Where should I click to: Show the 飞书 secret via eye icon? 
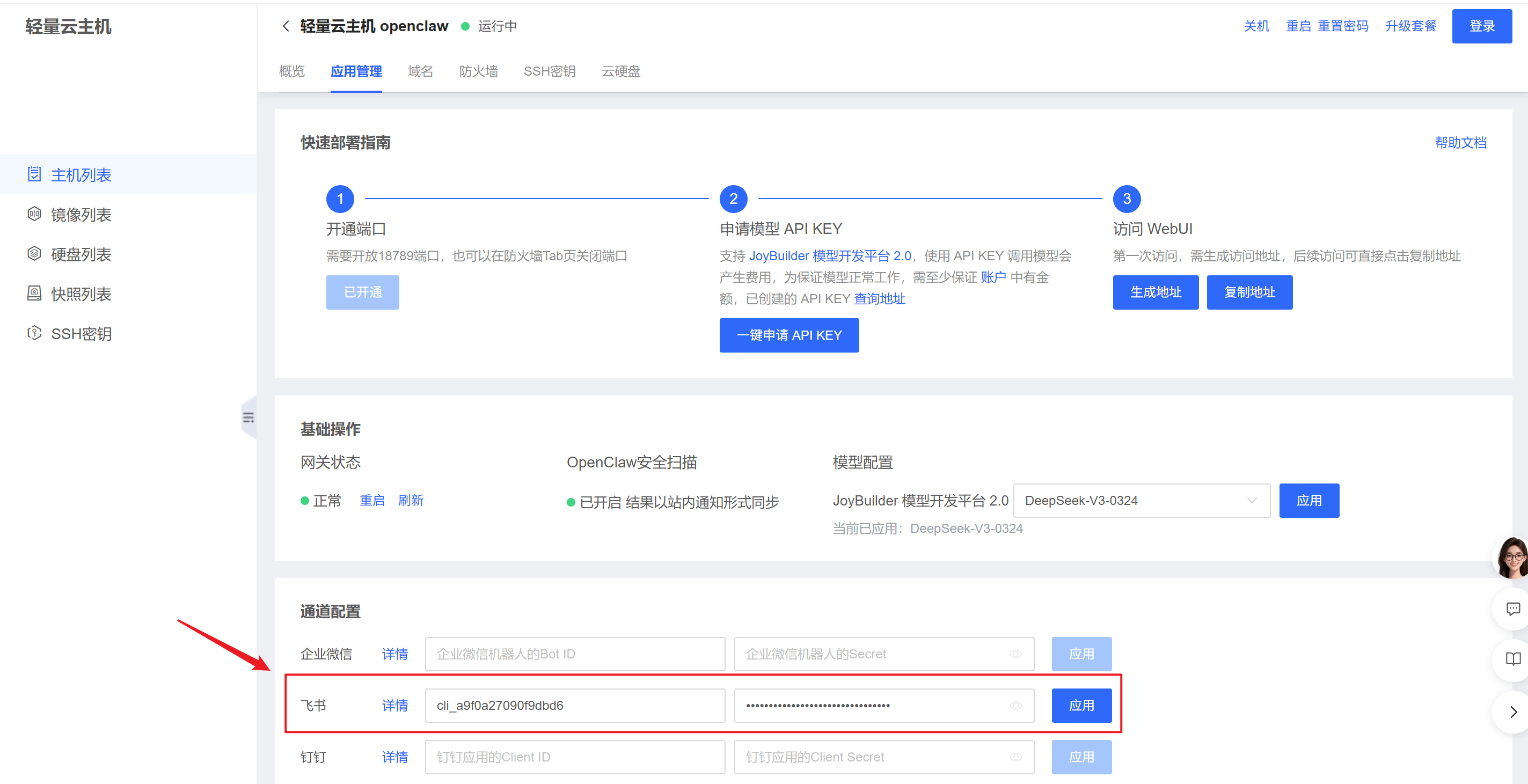coord(1015,706)
